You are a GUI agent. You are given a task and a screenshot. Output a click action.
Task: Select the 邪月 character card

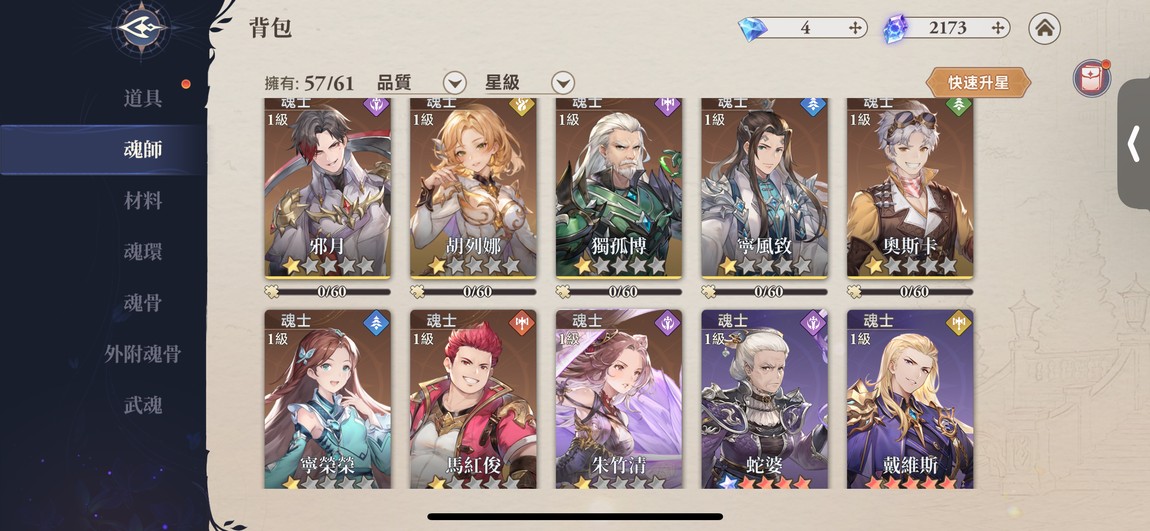328,188
